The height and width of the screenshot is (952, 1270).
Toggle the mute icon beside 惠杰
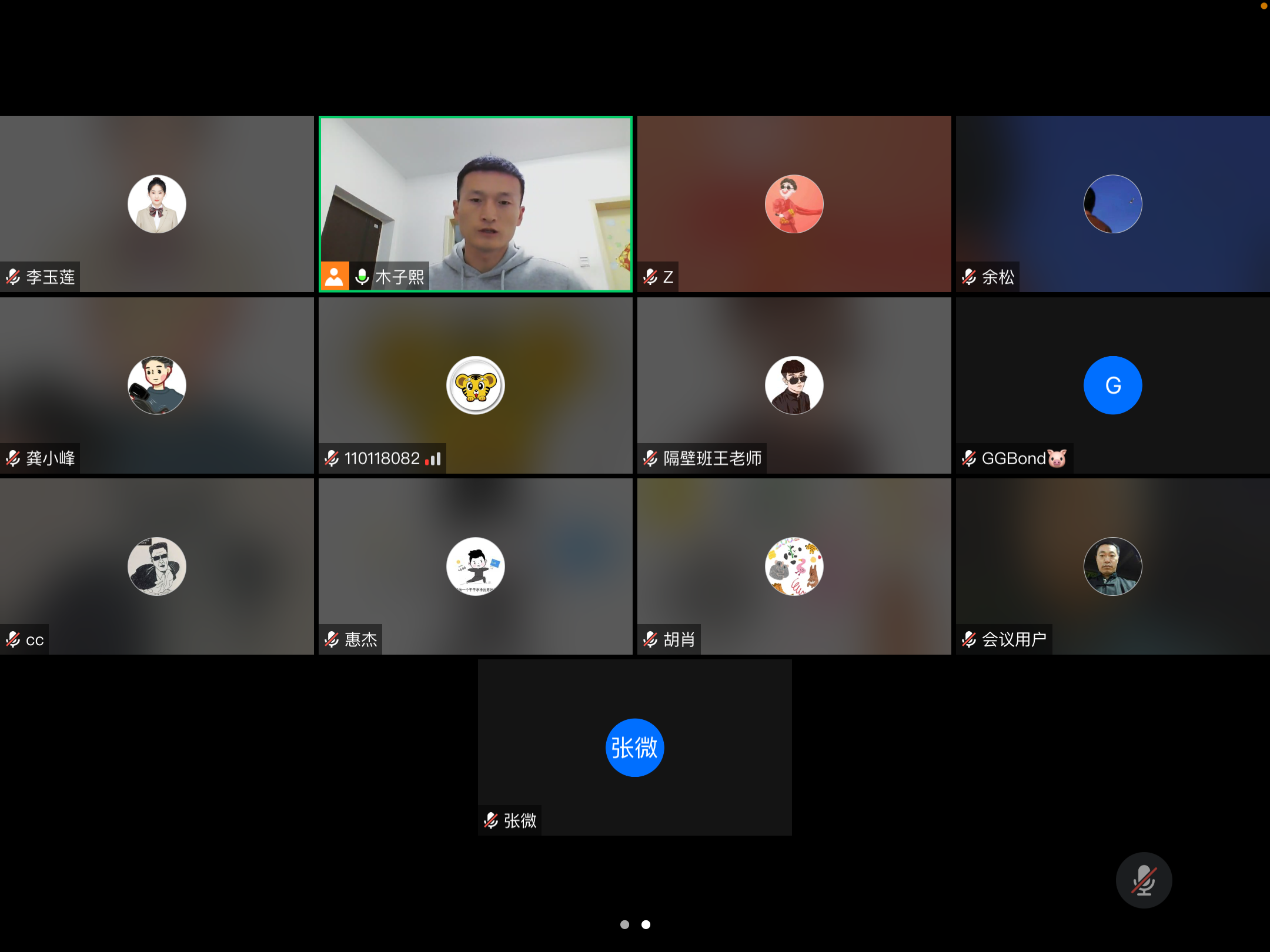pos(331,639)
